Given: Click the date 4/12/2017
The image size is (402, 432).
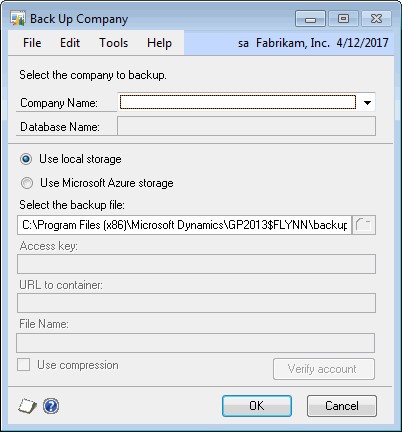Looking at the screenshot, I should point(362,43).
